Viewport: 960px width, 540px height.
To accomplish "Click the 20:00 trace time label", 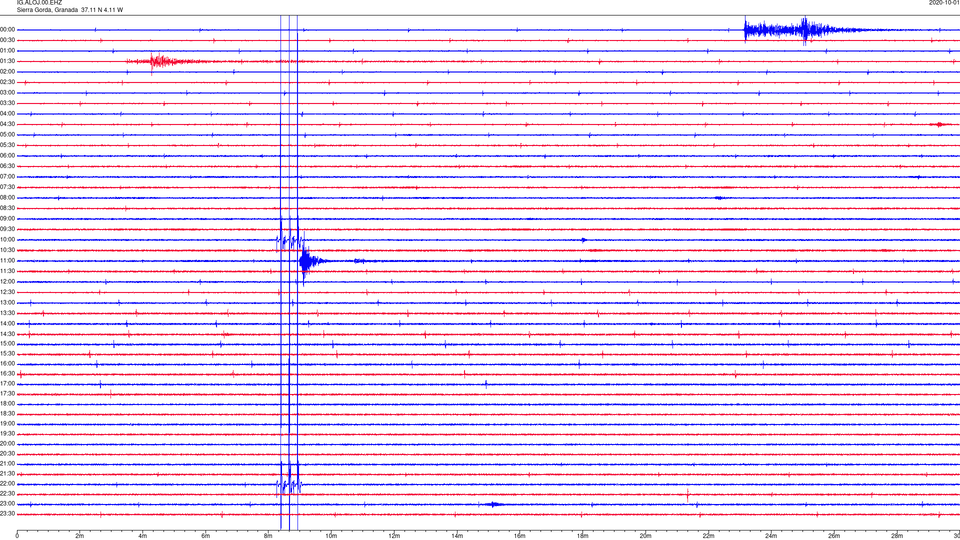I will point(8,444).
